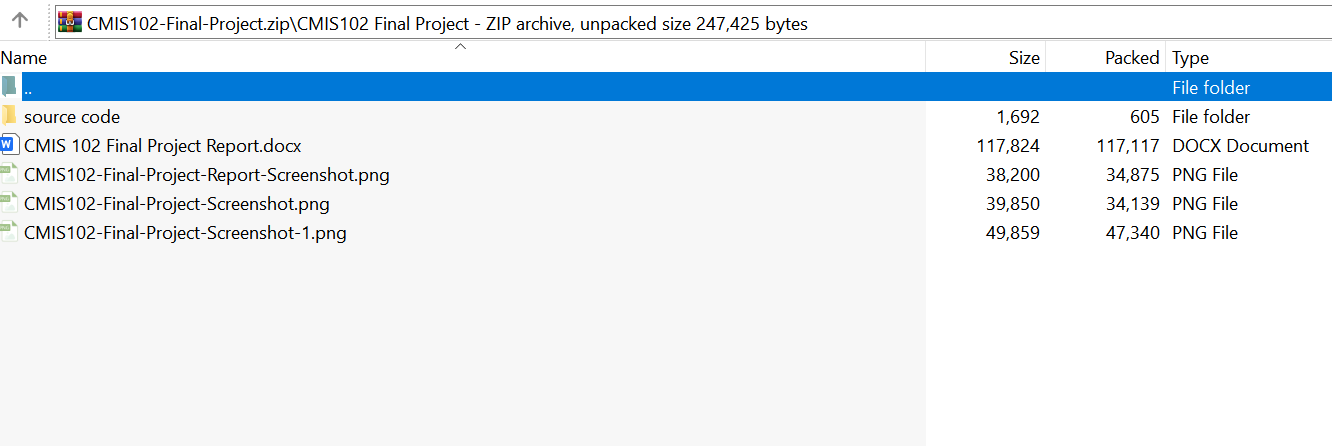Click the Screenshot-1 PNG file icon
Viewport: 1332px width, 446px height.
click(9, 232)
